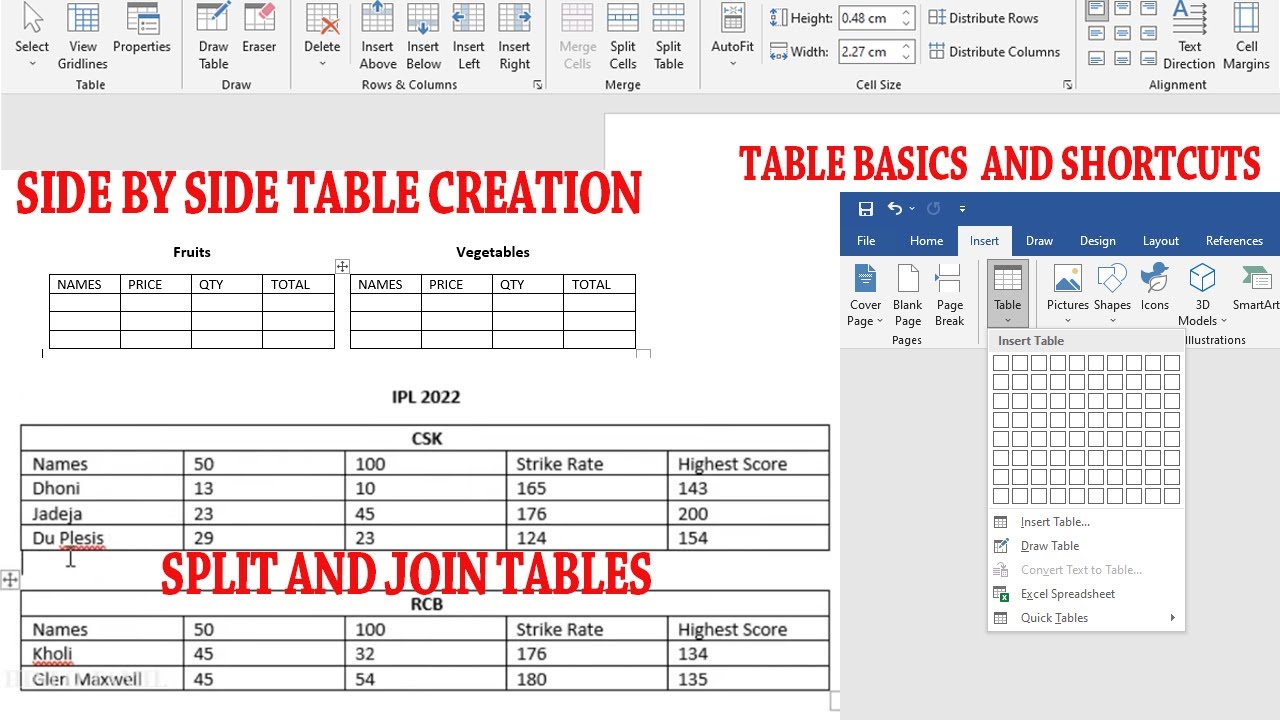Add a column using Insert Left
Viewport: 1280px width, 720px height.
[x=468, y=36]
